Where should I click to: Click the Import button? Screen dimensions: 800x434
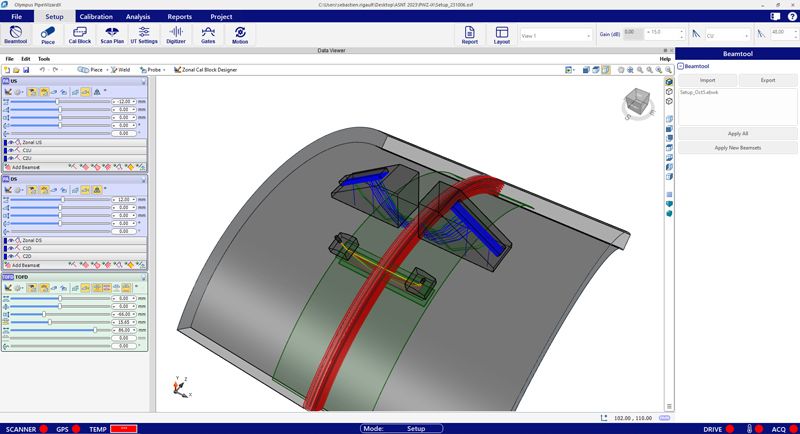[x=707, y=79]
